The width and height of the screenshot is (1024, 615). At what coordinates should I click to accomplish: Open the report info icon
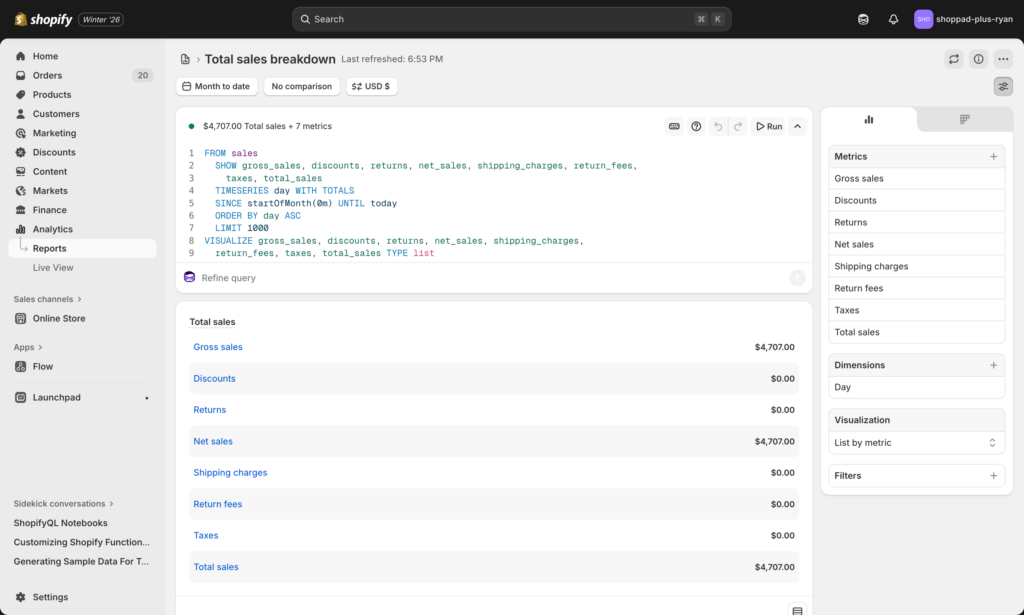click(979, 59)
